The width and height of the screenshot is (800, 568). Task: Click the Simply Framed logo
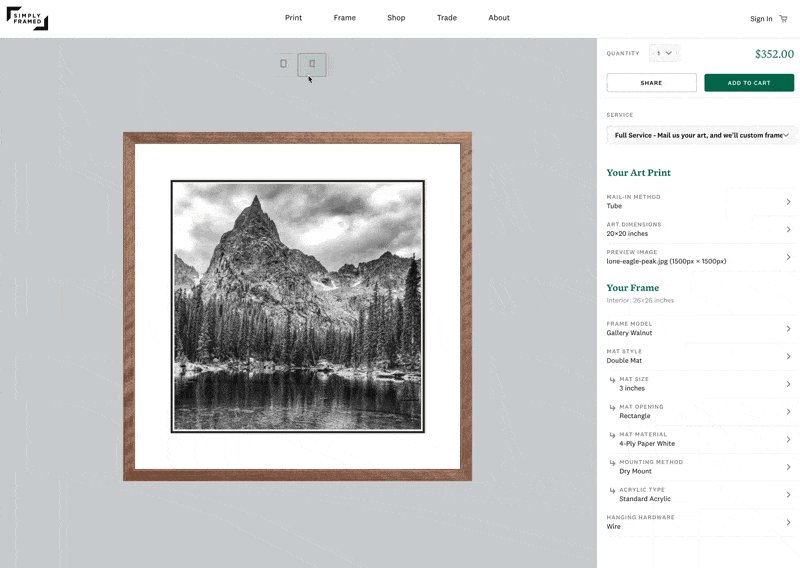(27, 18)
